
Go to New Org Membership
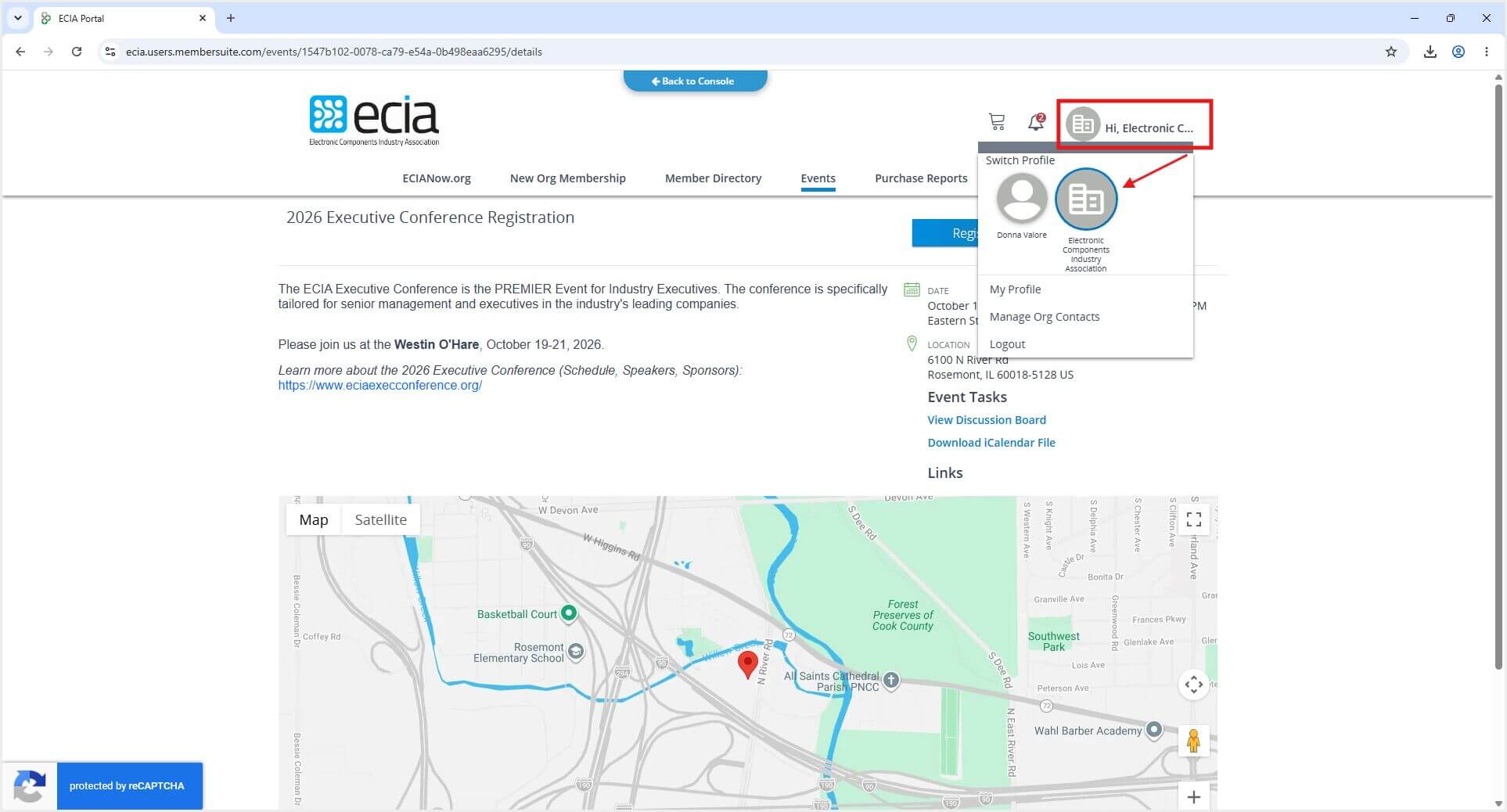coord(567,178)
